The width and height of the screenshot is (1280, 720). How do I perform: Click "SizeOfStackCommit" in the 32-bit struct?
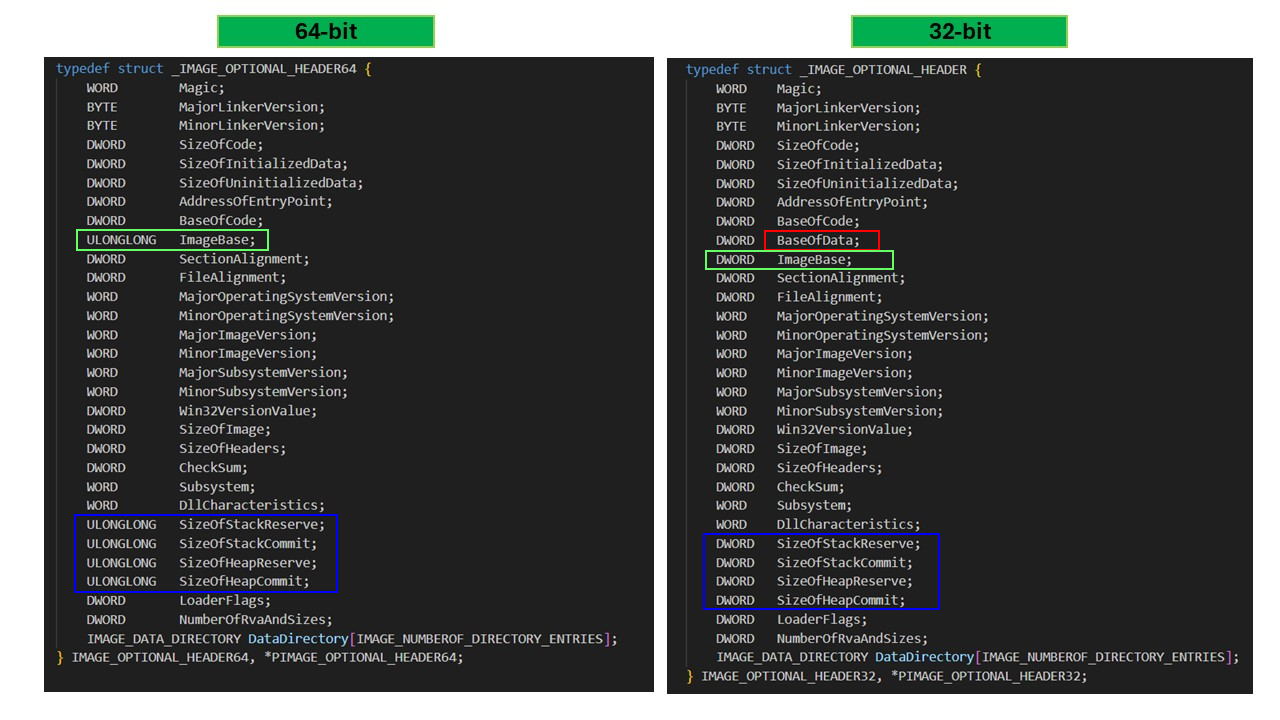pyautogui.click(x=842, y=563)
